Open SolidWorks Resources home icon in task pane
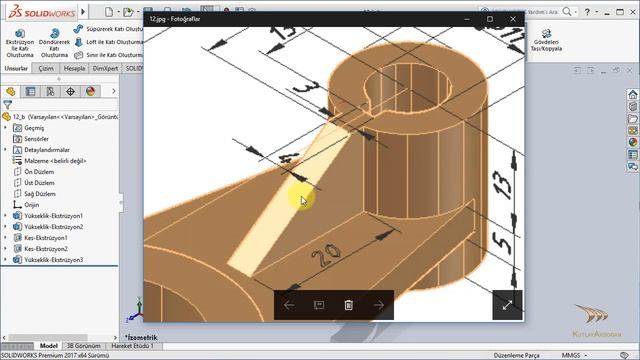This screenshot has height=360, width=640. pos(633,95)
